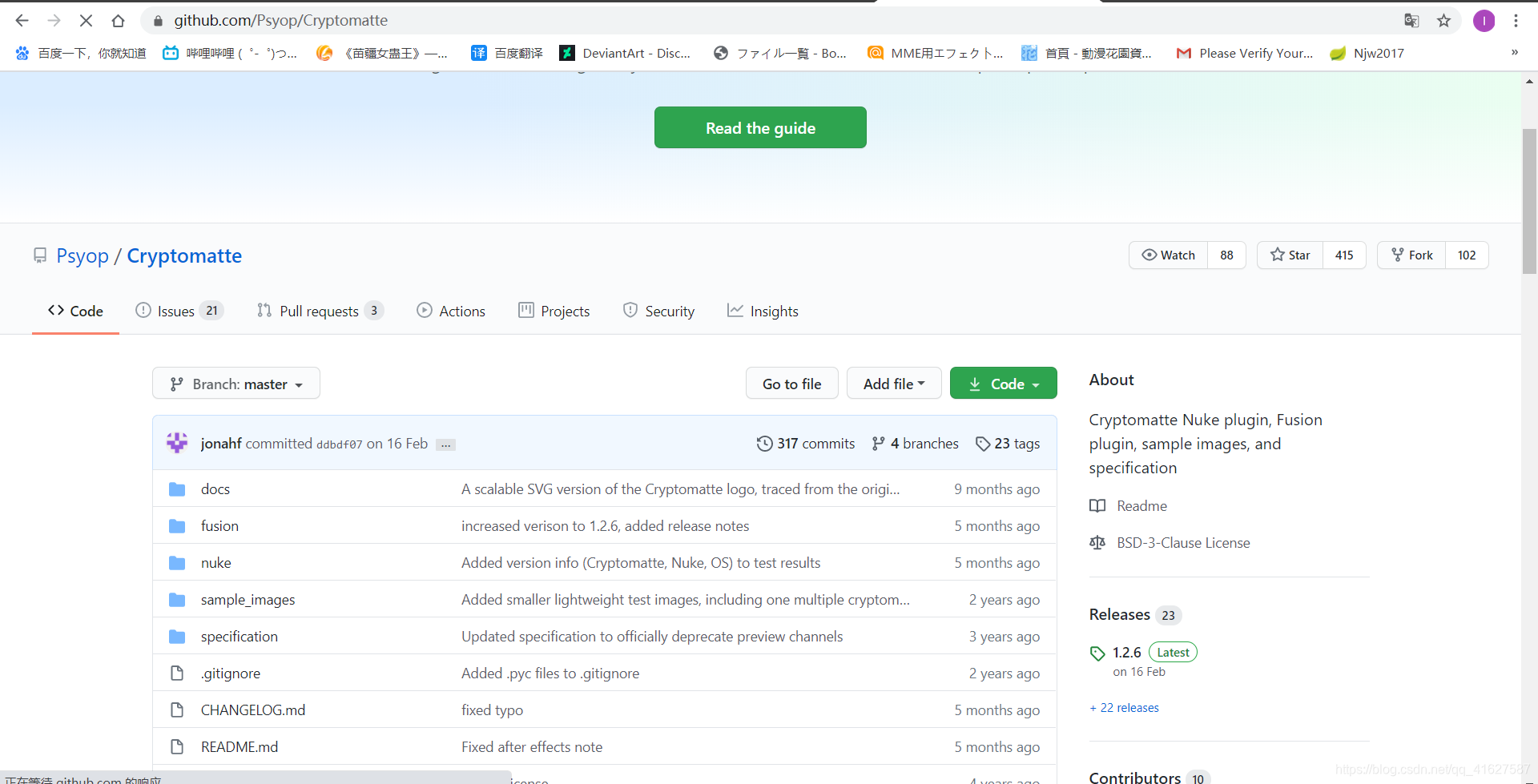
Task: Open the CHANGELOG.md file
Action: [x=253, y=710]
